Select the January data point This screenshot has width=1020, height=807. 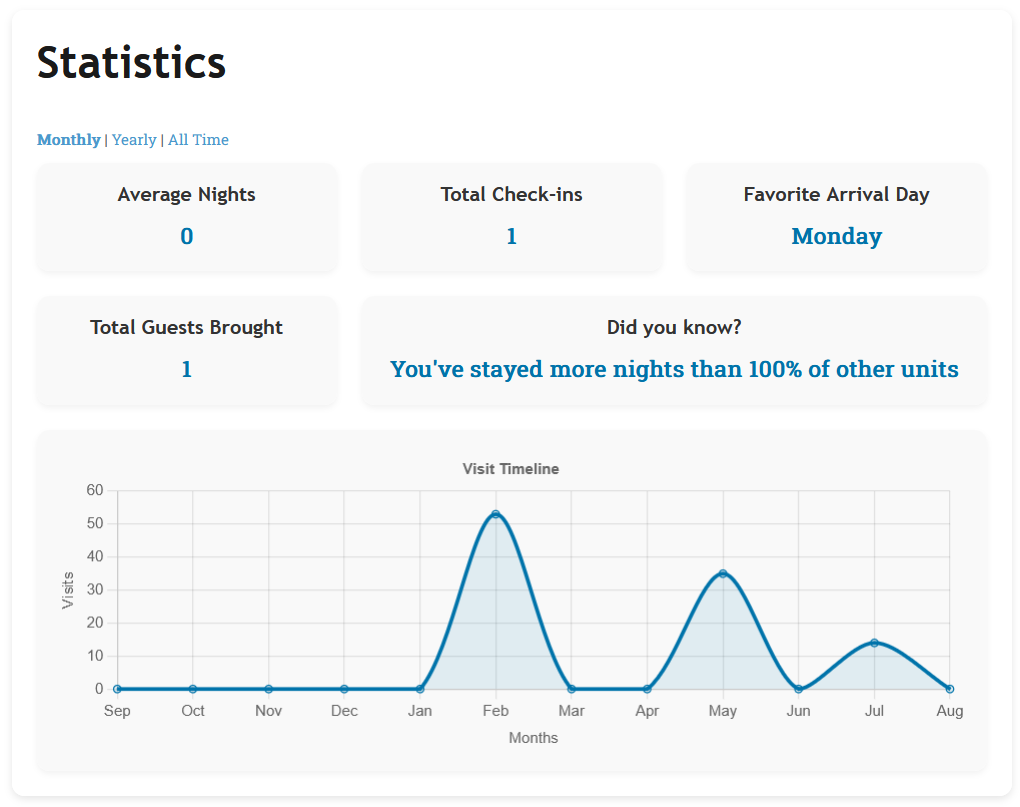pos(420,688)
